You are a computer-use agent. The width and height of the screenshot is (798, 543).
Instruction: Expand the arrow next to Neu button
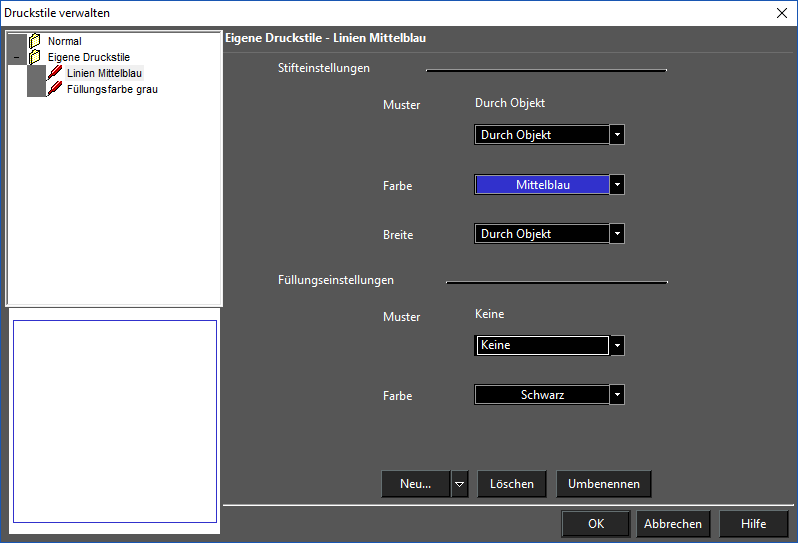460,484
